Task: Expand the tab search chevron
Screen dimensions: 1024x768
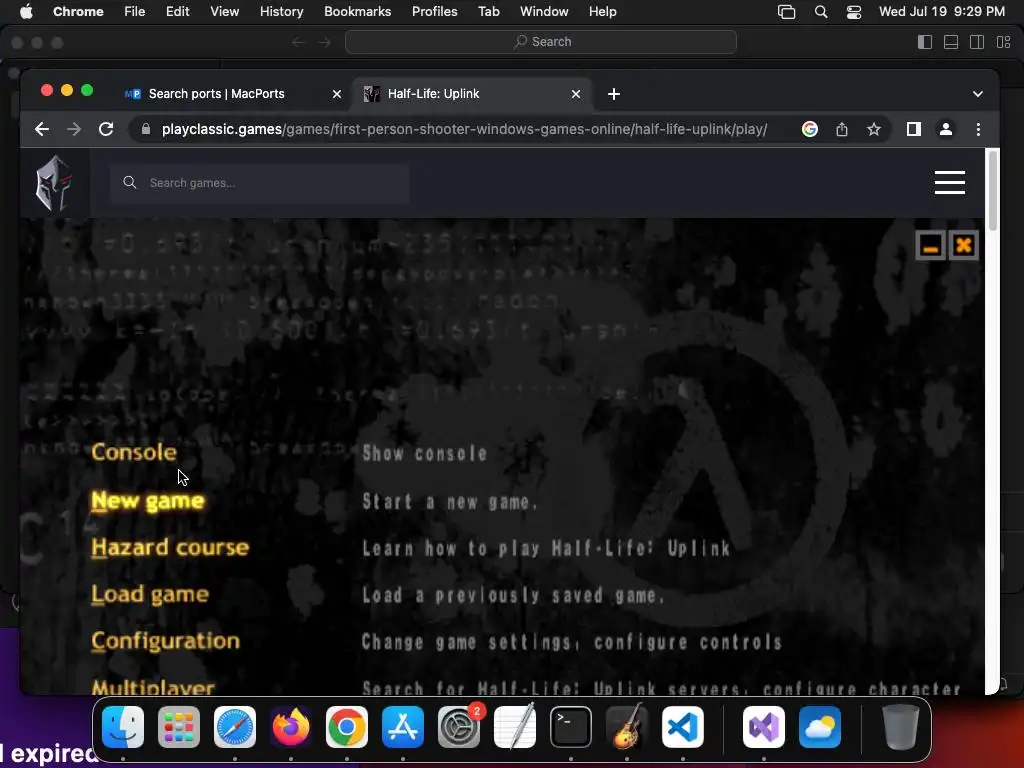Action: point(978,94)
